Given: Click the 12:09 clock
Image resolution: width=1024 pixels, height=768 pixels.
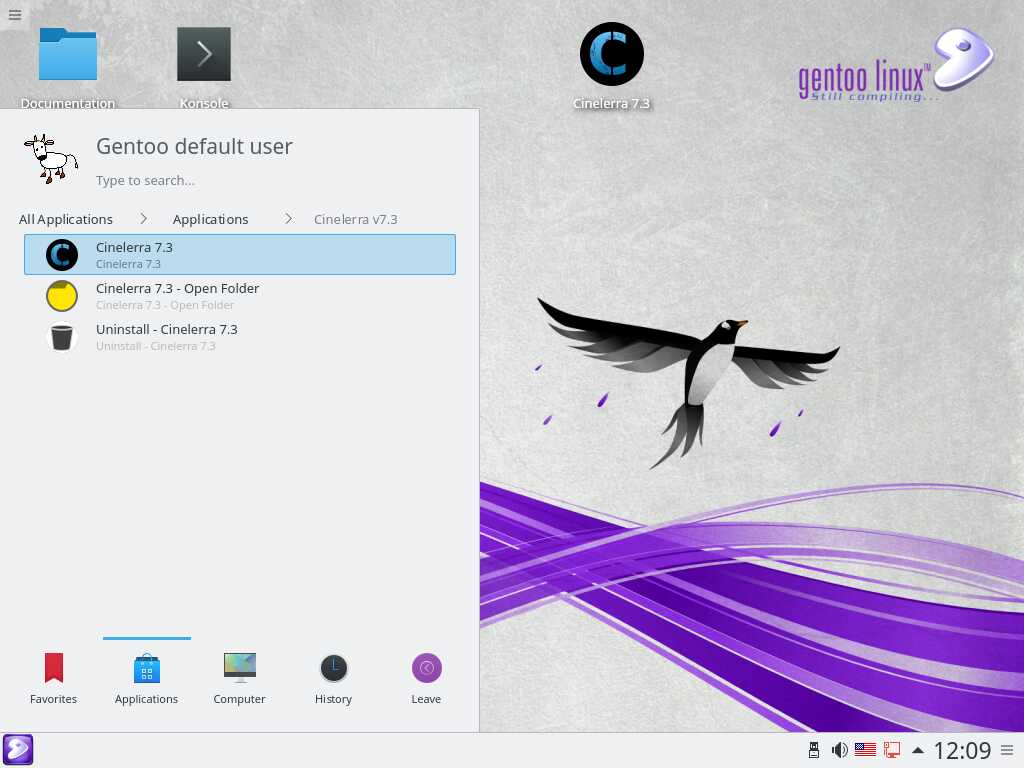Looking at the screenshot, I should click(x=962, y=750).
